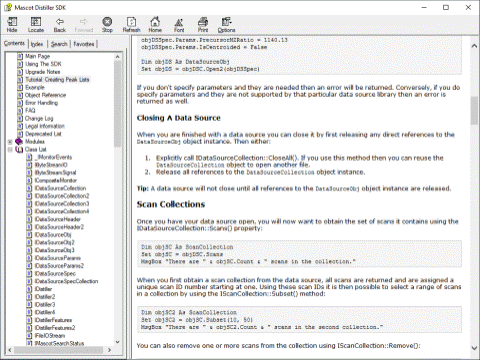Click the Closing A Data Source heading
Viewport: 480px width, 360px height.
[179, 118]
